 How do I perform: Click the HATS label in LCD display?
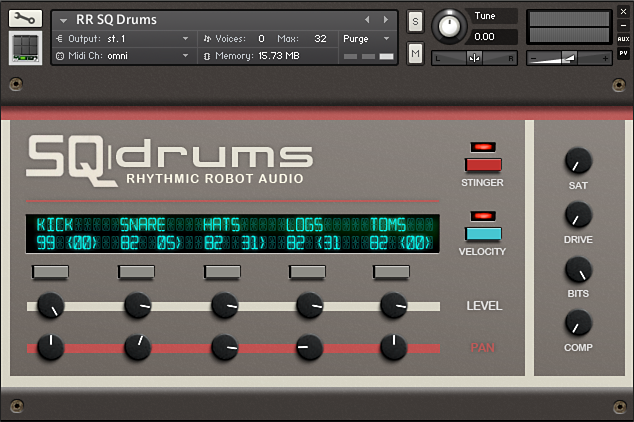[x=222, y=225]
